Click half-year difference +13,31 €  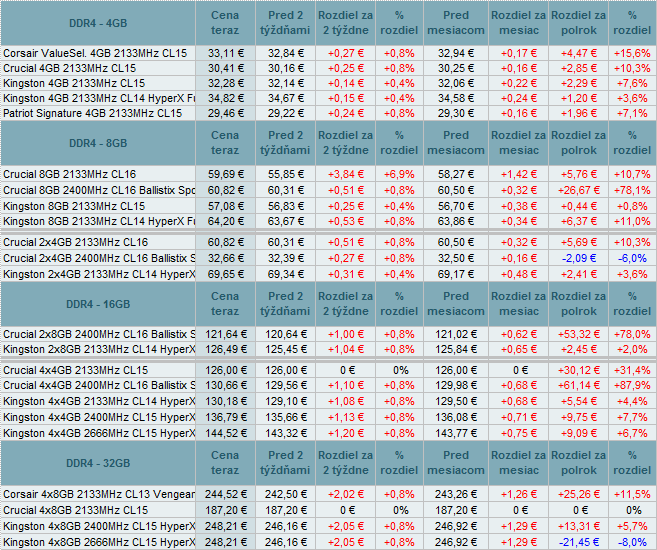click(579, 526)
